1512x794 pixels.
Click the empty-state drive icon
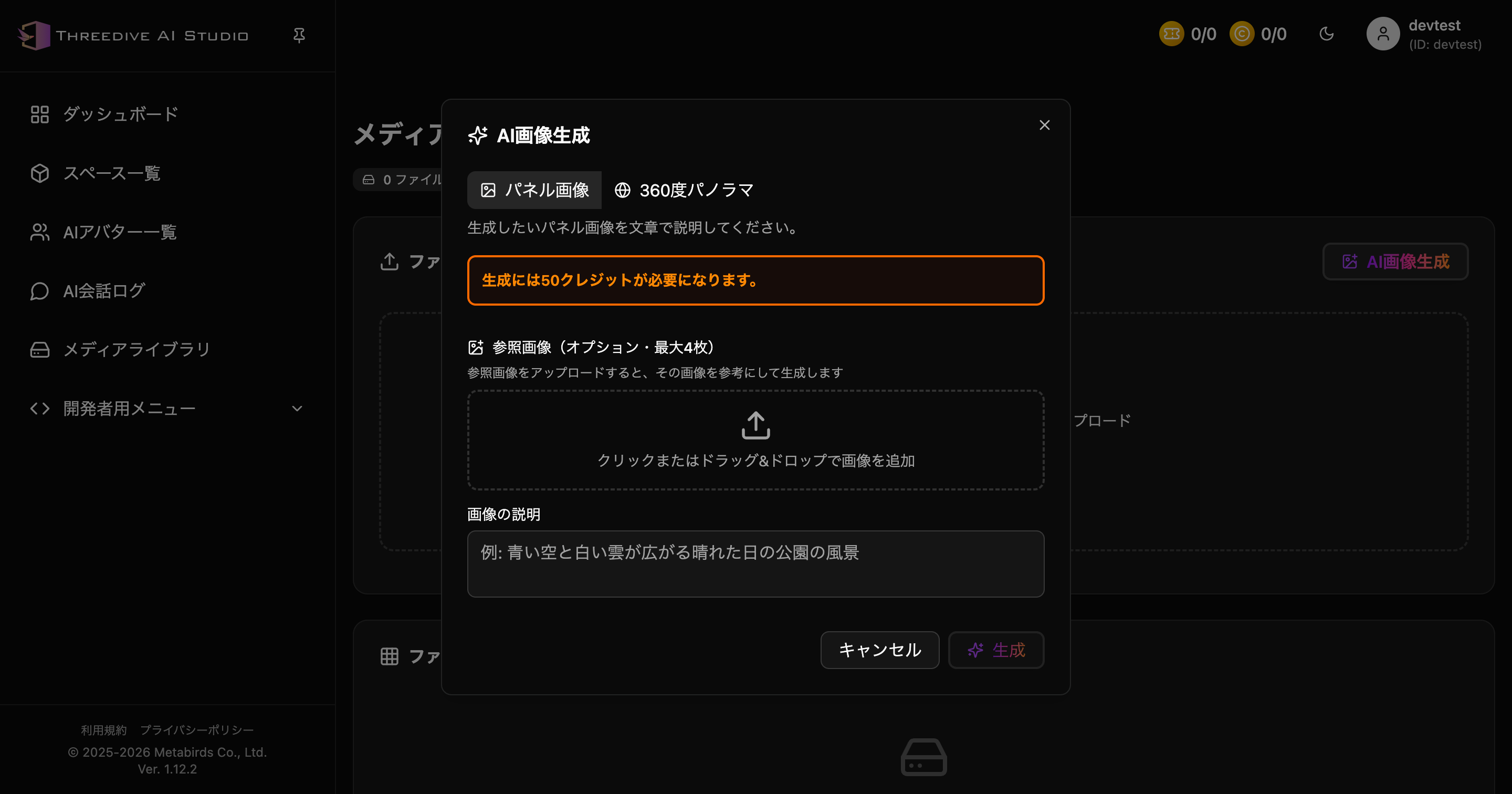pyautogui.click(x=923, y=757)
